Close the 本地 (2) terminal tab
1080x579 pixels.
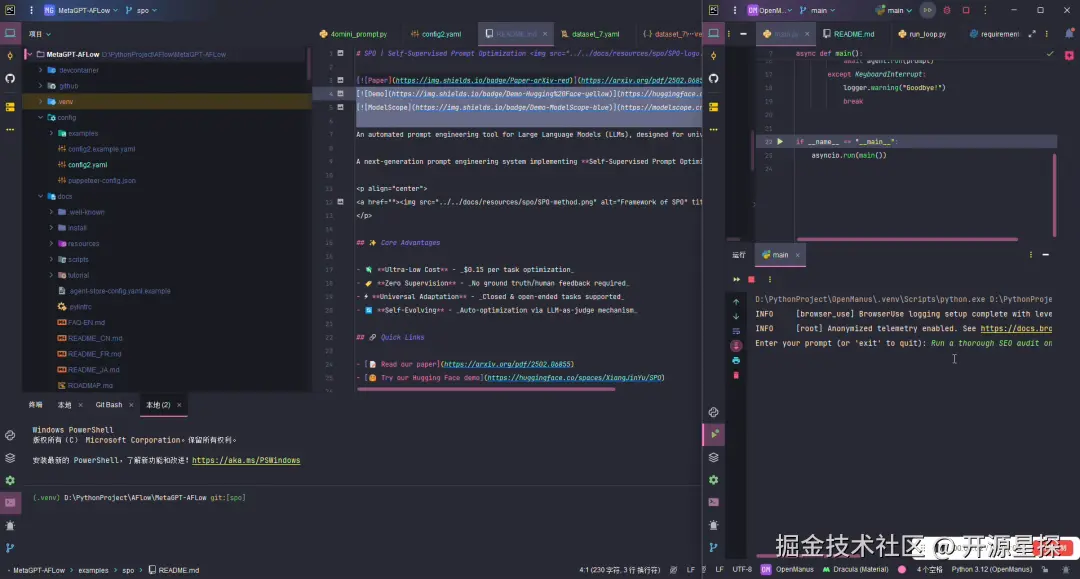point(179,405)
